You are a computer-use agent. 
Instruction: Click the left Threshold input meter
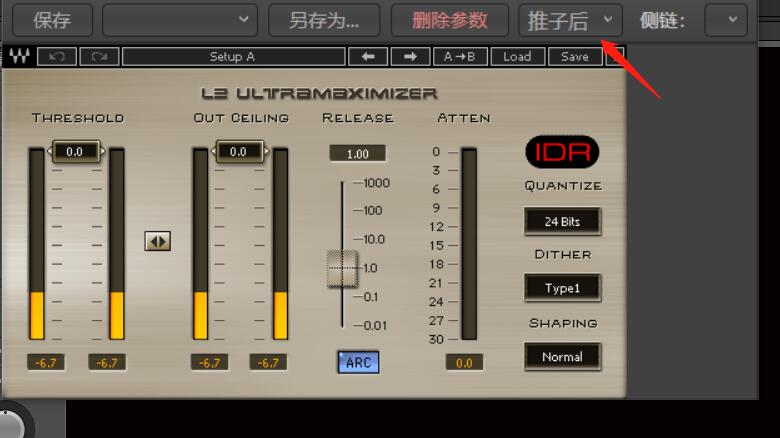pyautogui.click(x=37, y=244)
